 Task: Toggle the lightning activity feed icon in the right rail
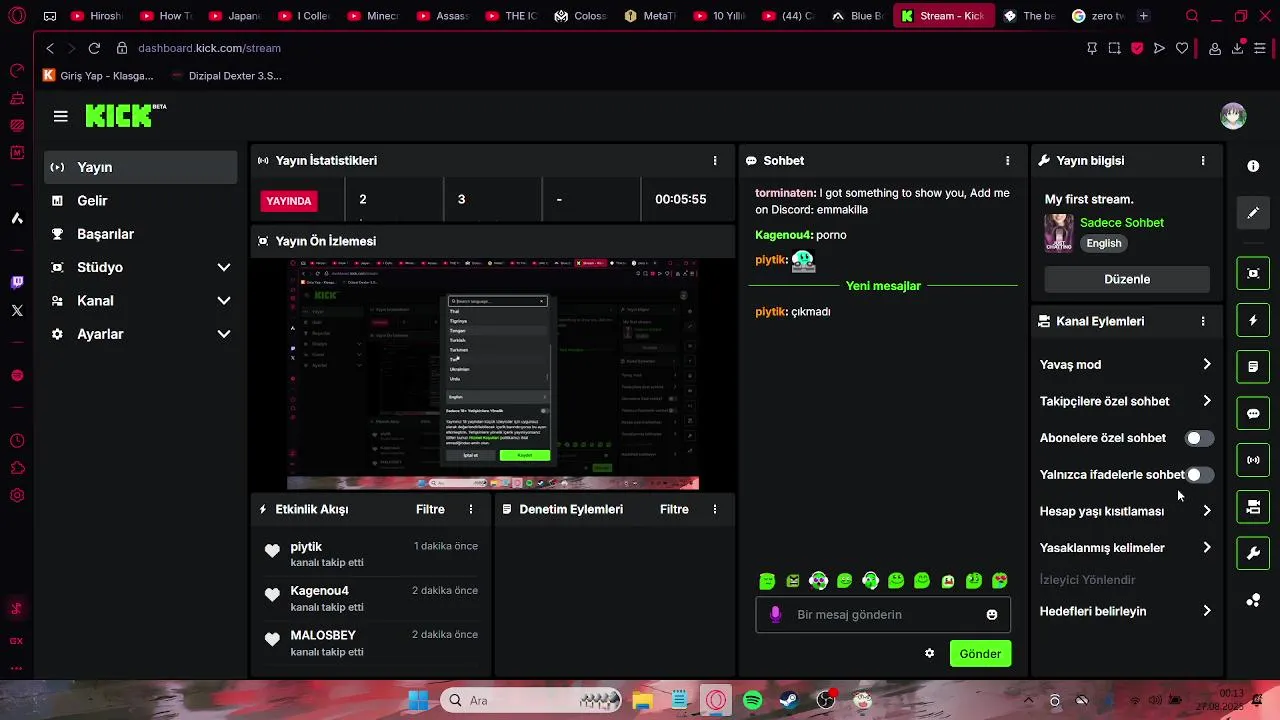point(1253,320)
